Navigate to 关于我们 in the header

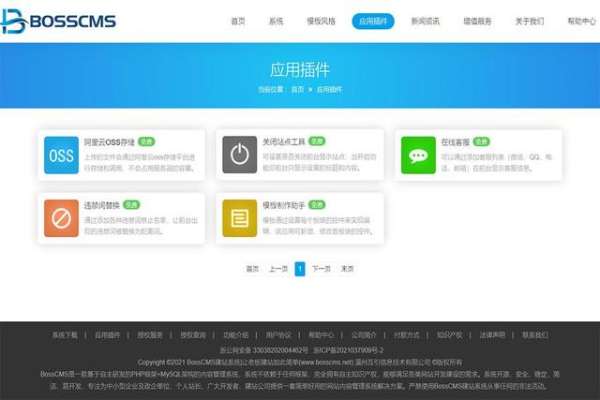pyautogui.click(x=529, y=21)
